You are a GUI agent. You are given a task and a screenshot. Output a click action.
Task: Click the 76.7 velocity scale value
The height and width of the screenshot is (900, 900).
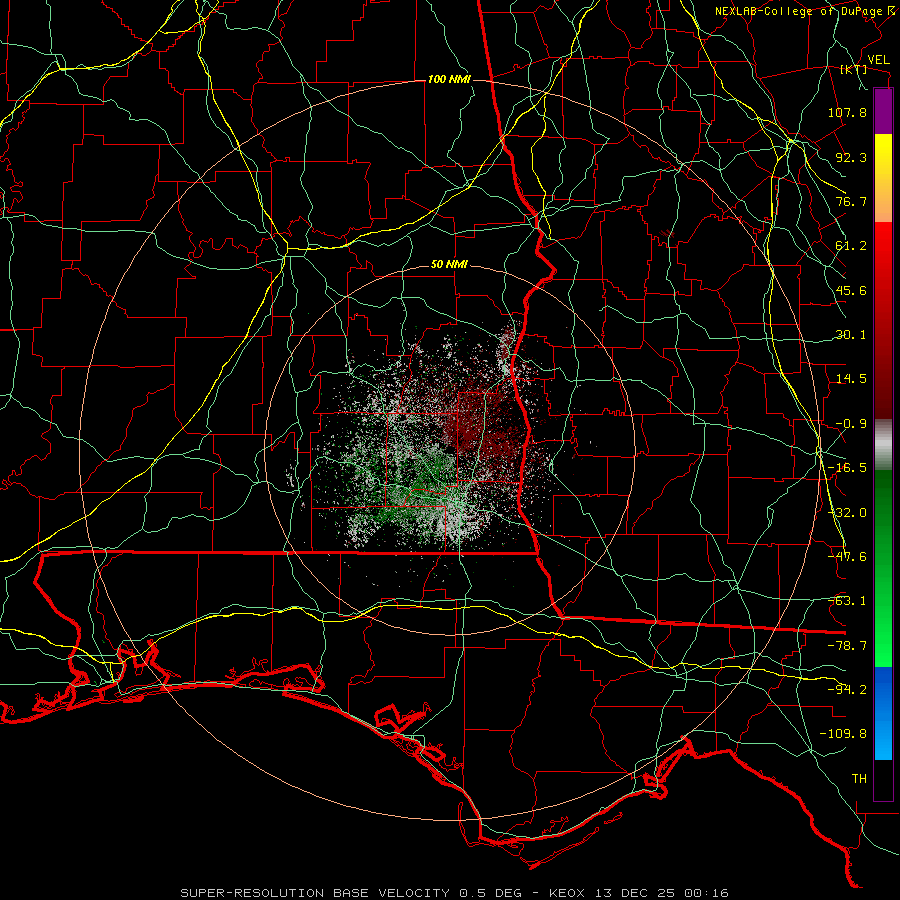pyautogui.click(x=851, y=201)
